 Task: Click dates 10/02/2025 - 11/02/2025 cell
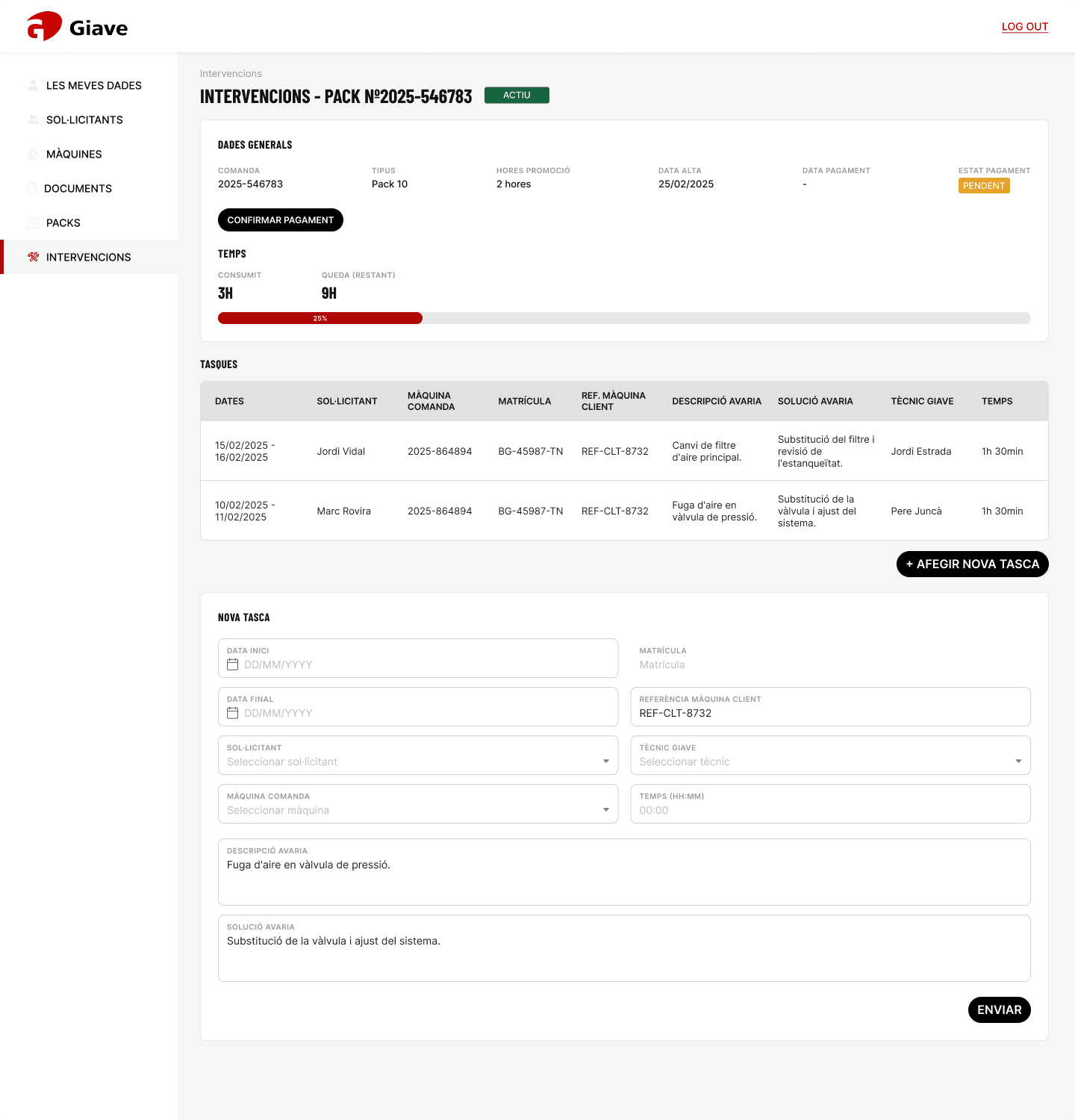pos(245,511)
